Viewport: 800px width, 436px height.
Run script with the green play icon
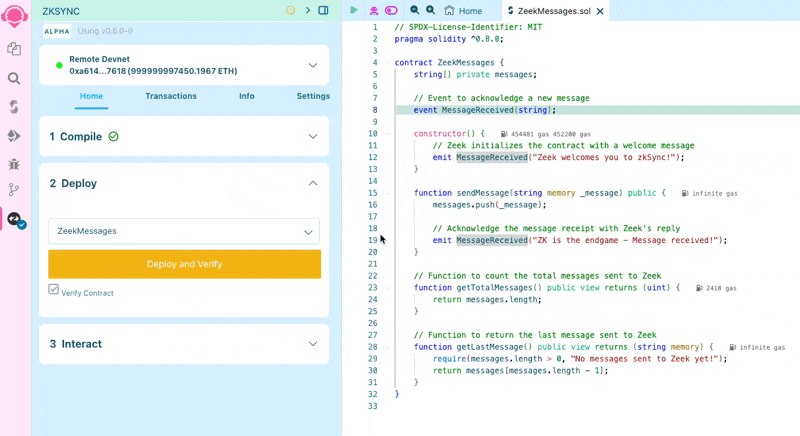click(354, 10)
